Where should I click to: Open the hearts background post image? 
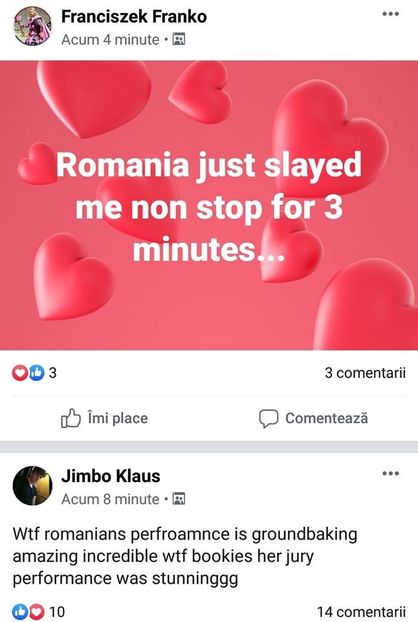209,205
